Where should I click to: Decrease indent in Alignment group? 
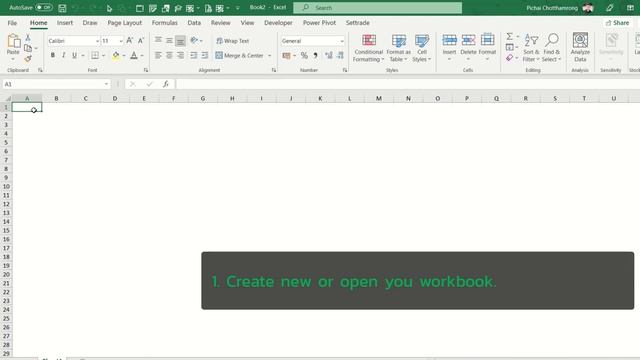tap(193, 55)
